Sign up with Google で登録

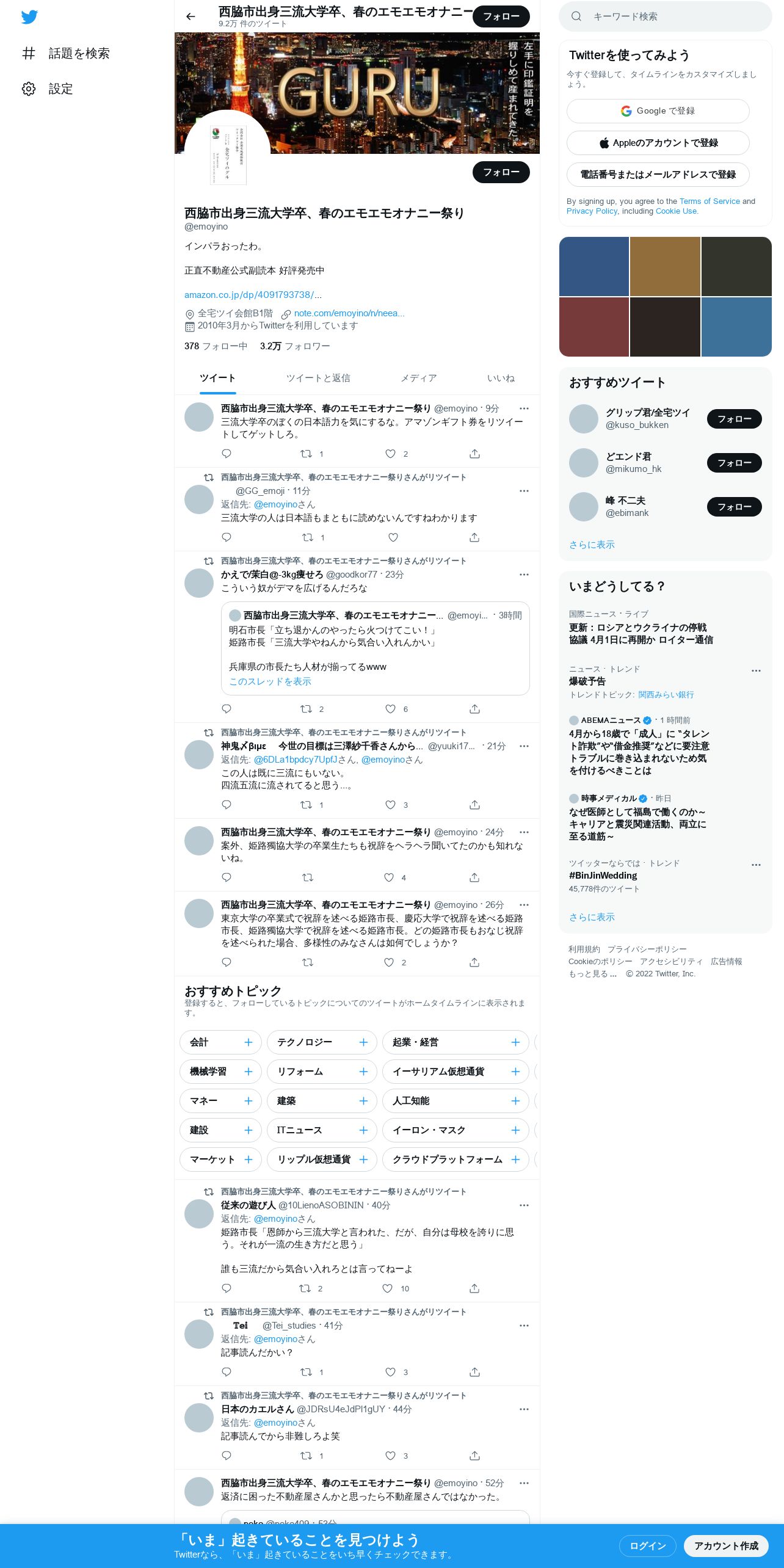[x=658, y=111]
